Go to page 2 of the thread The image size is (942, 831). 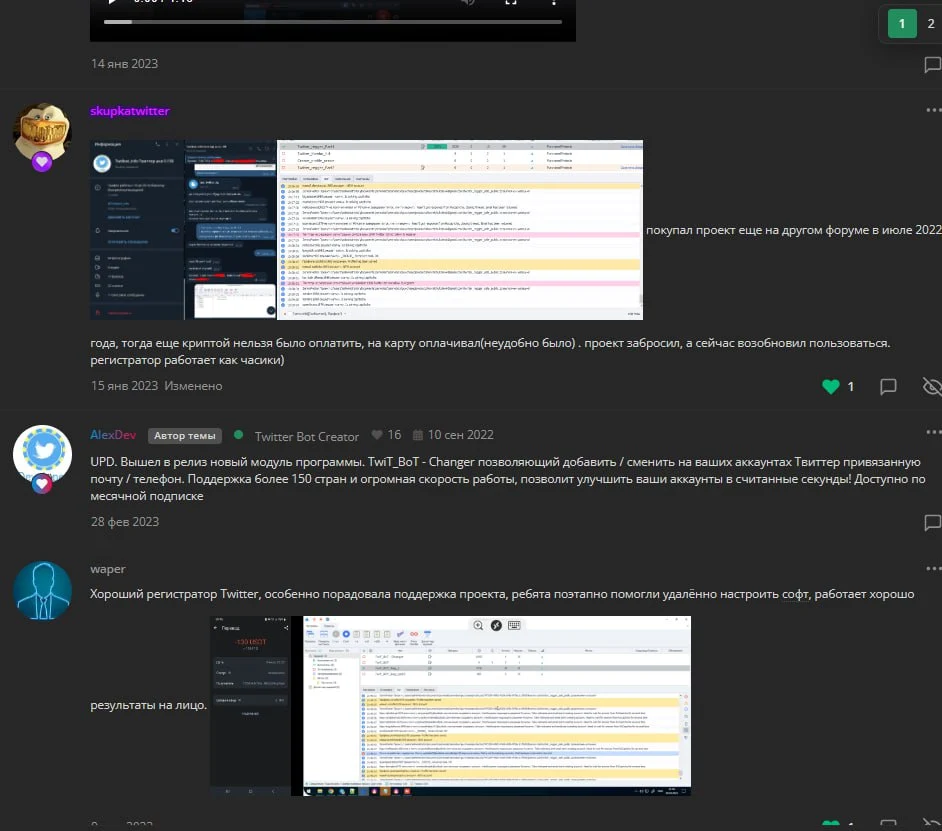point(931,24)
